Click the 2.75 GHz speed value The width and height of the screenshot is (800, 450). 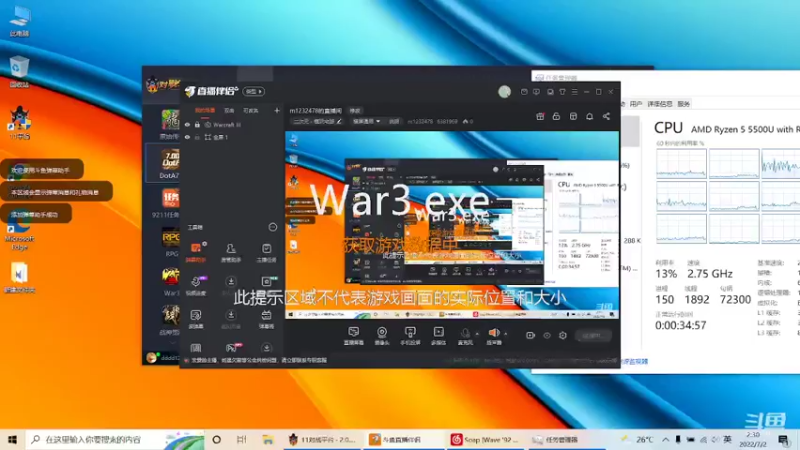(710, 273)
